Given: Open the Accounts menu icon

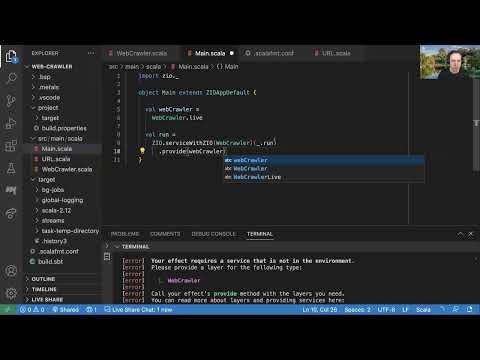Looking at the screenshot, I should (x=11, y=271).
